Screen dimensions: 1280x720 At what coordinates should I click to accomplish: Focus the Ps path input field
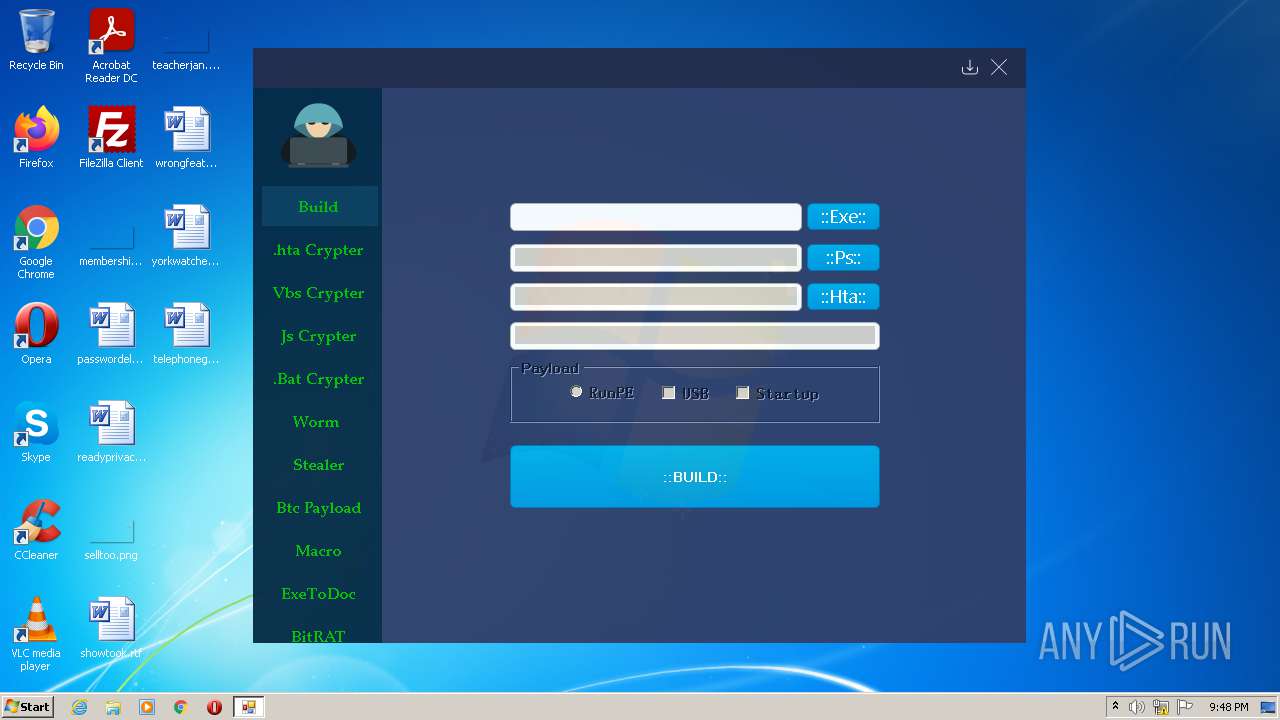pyautogui.click(x=656, y=258)
